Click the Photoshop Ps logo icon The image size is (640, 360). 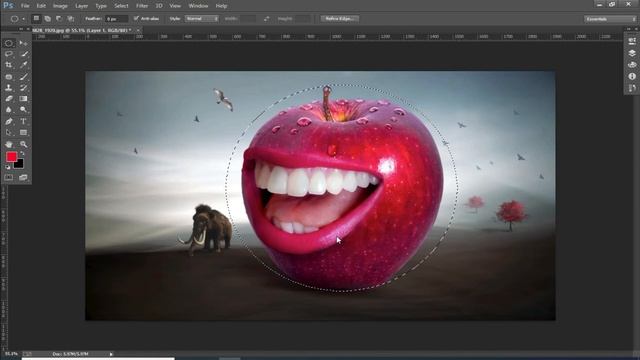[8, 6]
